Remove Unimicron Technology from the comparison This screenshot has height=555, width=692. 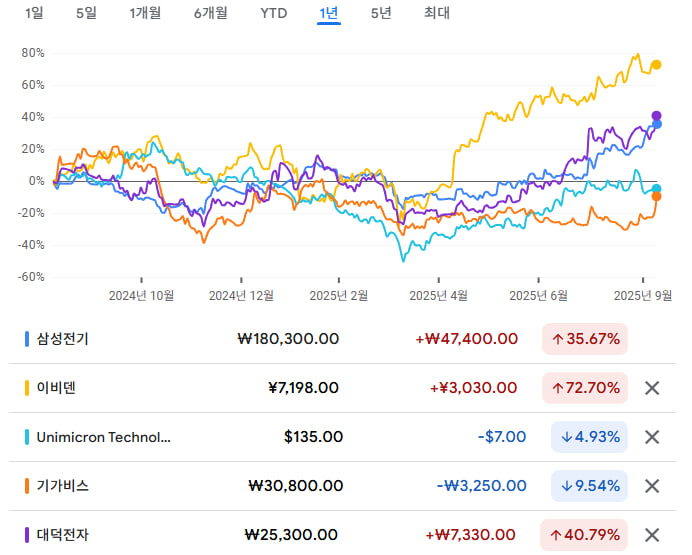(x=651, y=437)
